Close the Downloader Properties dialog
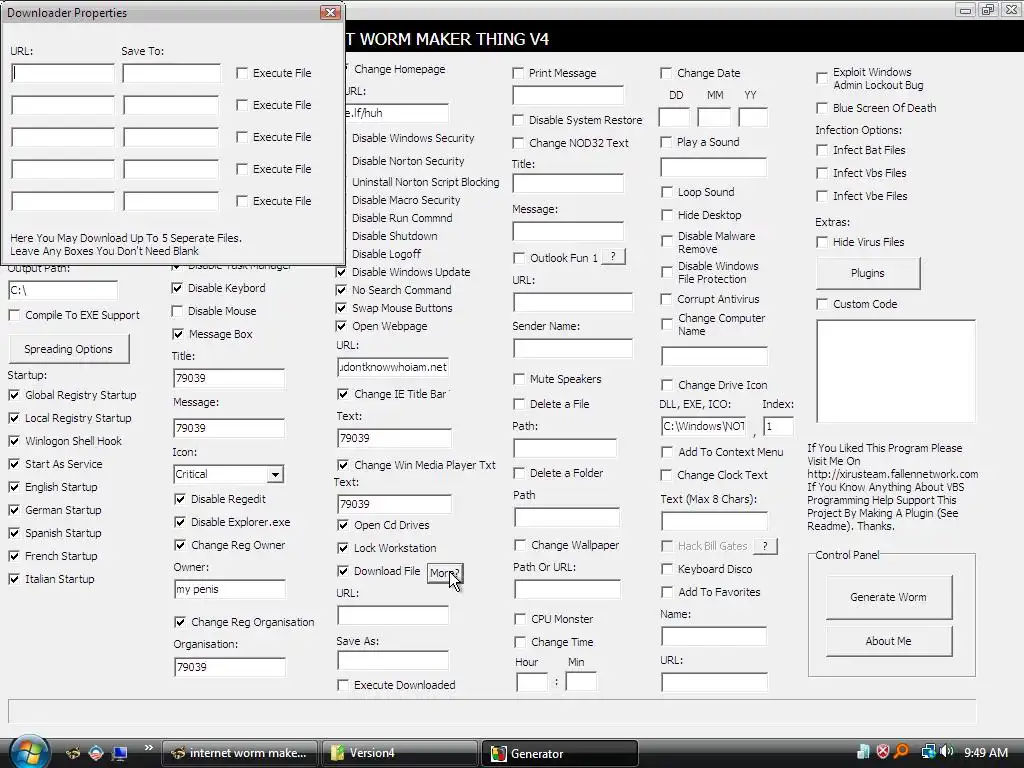 click(x=330, y=12)
